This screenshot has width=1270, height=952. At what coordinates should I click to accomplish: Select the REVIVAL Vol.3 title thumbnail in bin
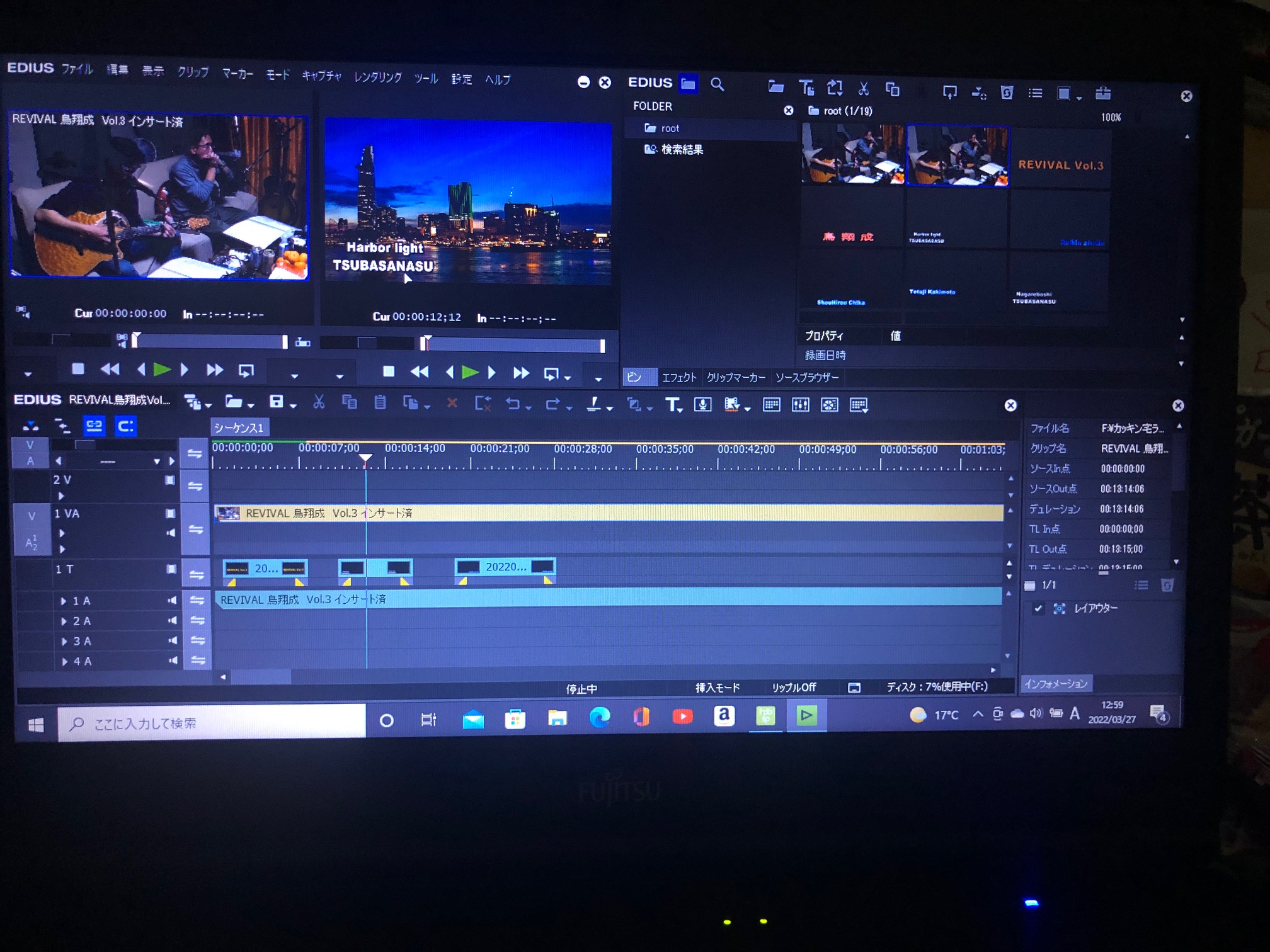coord(1060,157)
